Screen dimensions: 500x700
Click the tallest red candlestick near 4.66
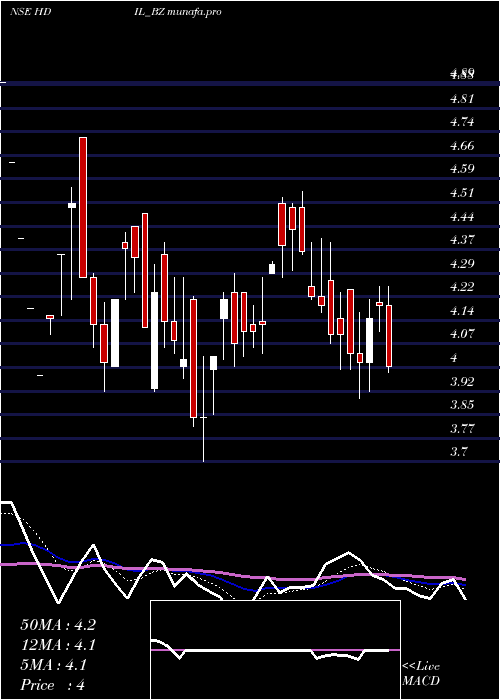tap(83, 208)
